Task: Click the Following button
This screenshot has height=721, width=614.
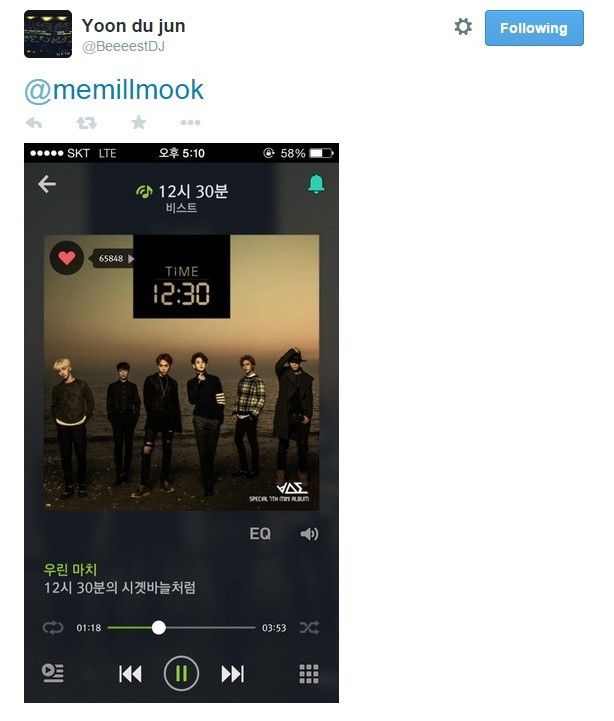Action: pyautogui.click(x=534, y=28)
